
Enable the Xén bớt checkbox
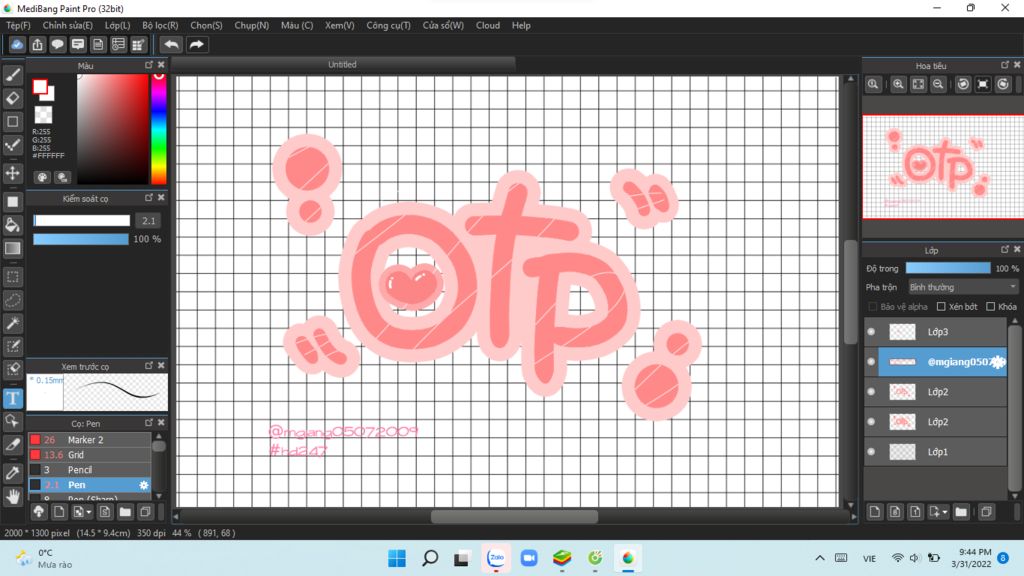[x=941, y=306]
